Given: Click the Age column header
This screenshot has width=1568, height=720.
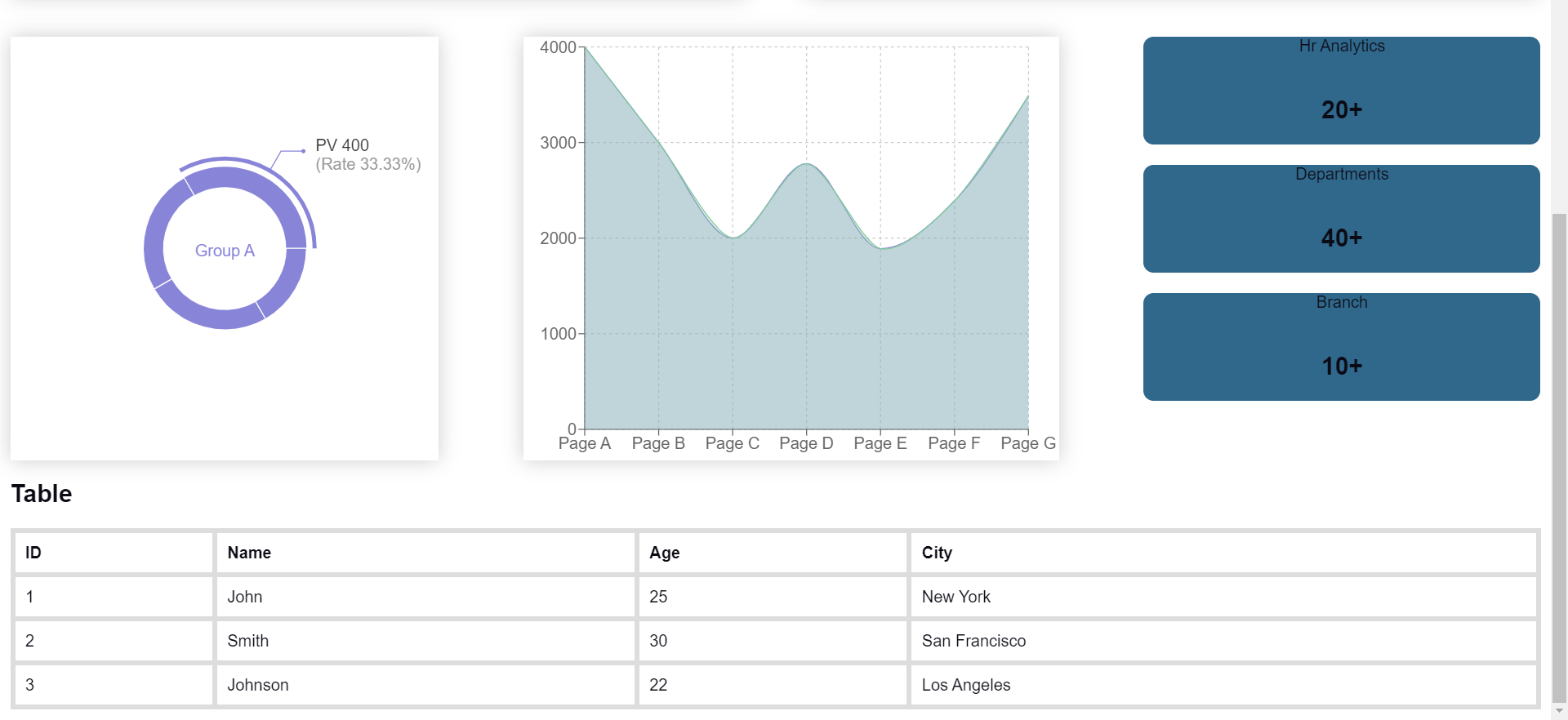Looking at the screenshot, I should (x=664, y=553).
